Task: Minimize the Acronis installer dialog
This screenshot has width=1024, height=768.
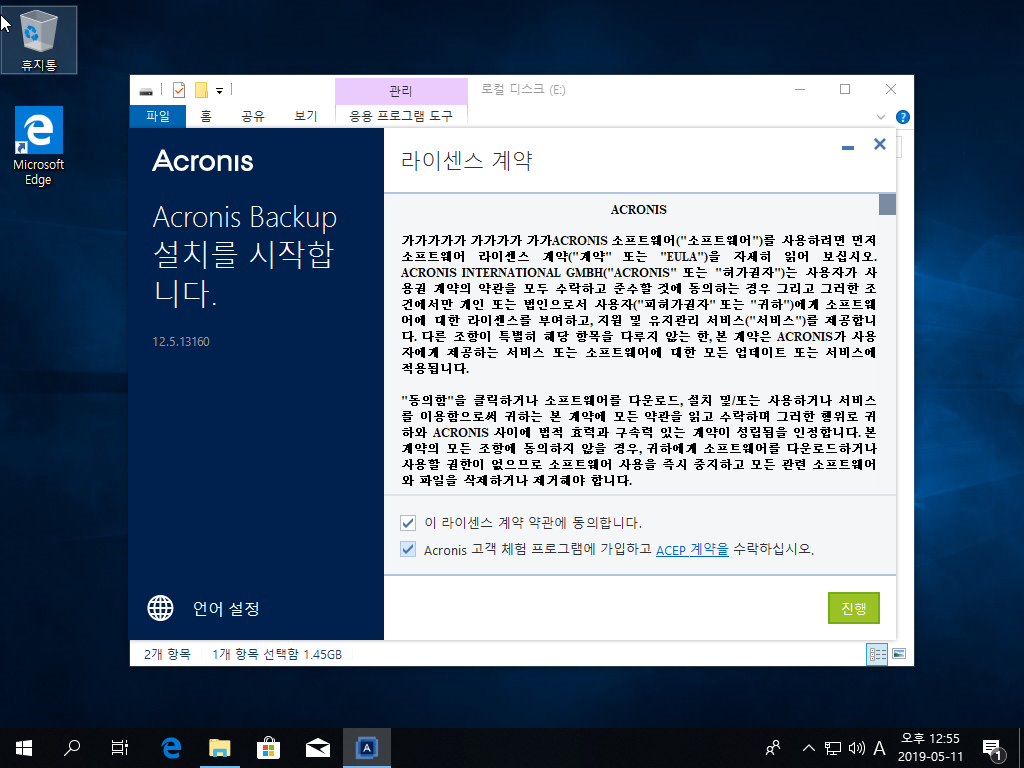Action: (x=848, y=148)
